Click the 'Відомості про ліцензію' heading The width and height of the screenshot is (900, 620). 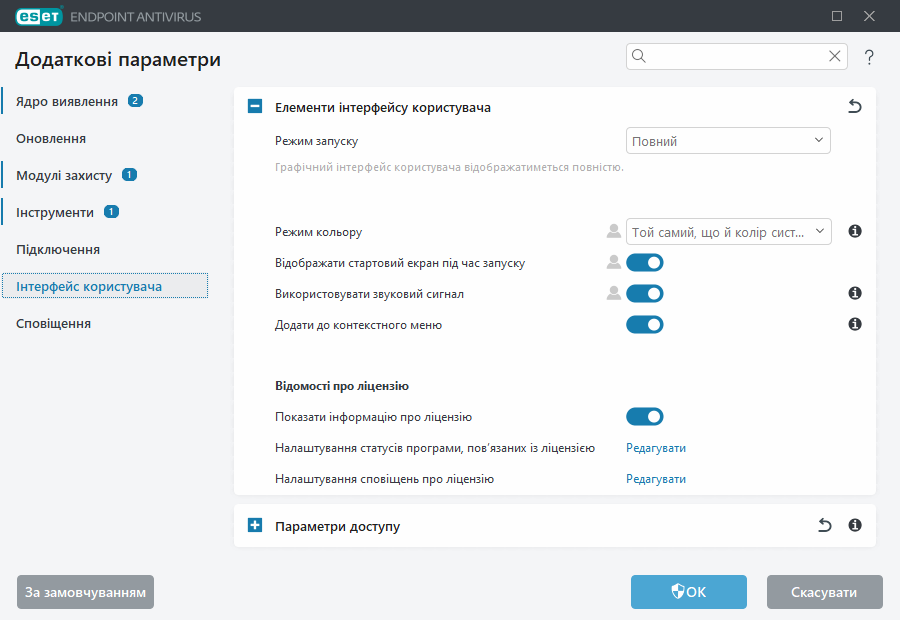(x=342, y=386)
